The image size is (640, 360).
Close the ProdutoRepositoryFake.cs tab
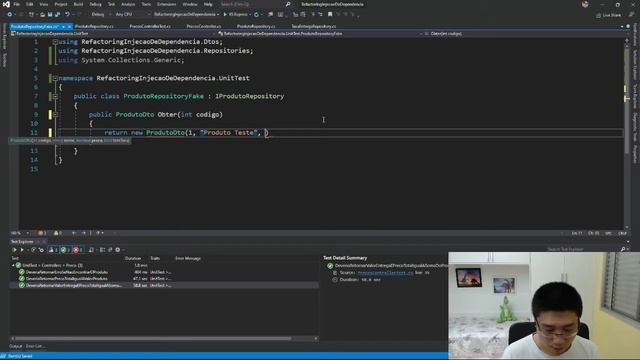tap(69, 27)
